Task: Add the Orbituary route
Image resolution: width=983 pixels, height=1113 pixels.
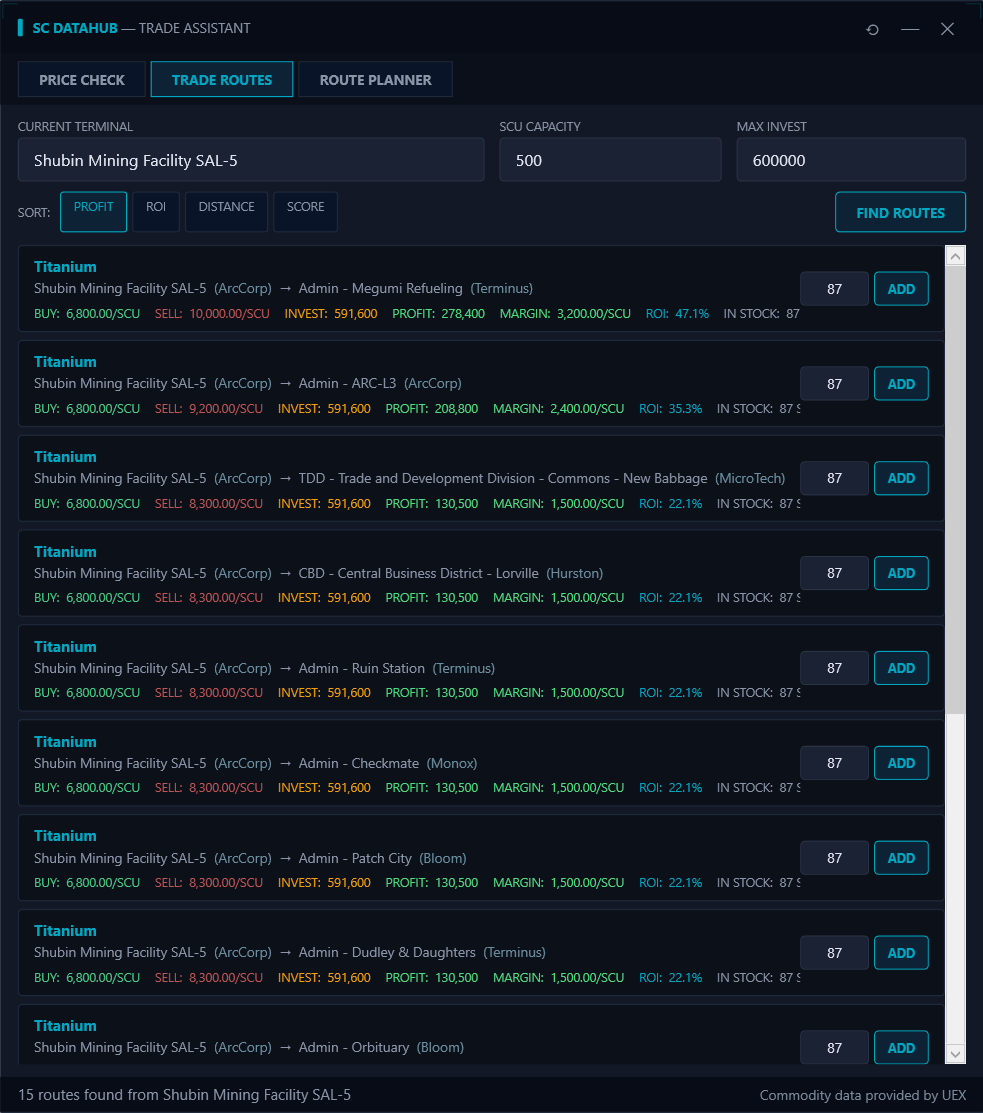Action: click(901, 1048)
